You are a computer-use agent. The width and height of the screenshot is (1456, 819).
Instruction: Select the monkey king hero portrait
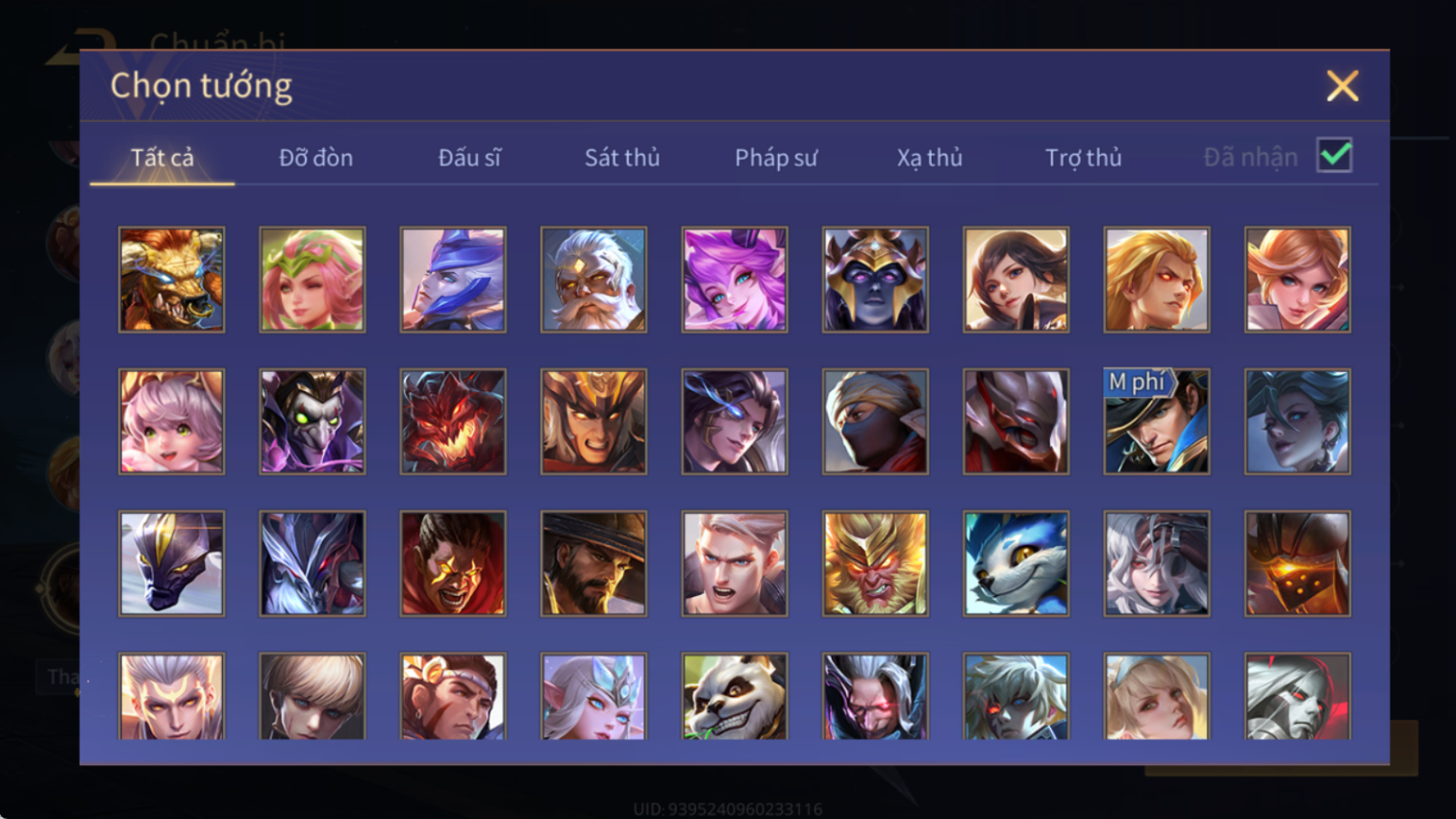(x=875, y=563)
